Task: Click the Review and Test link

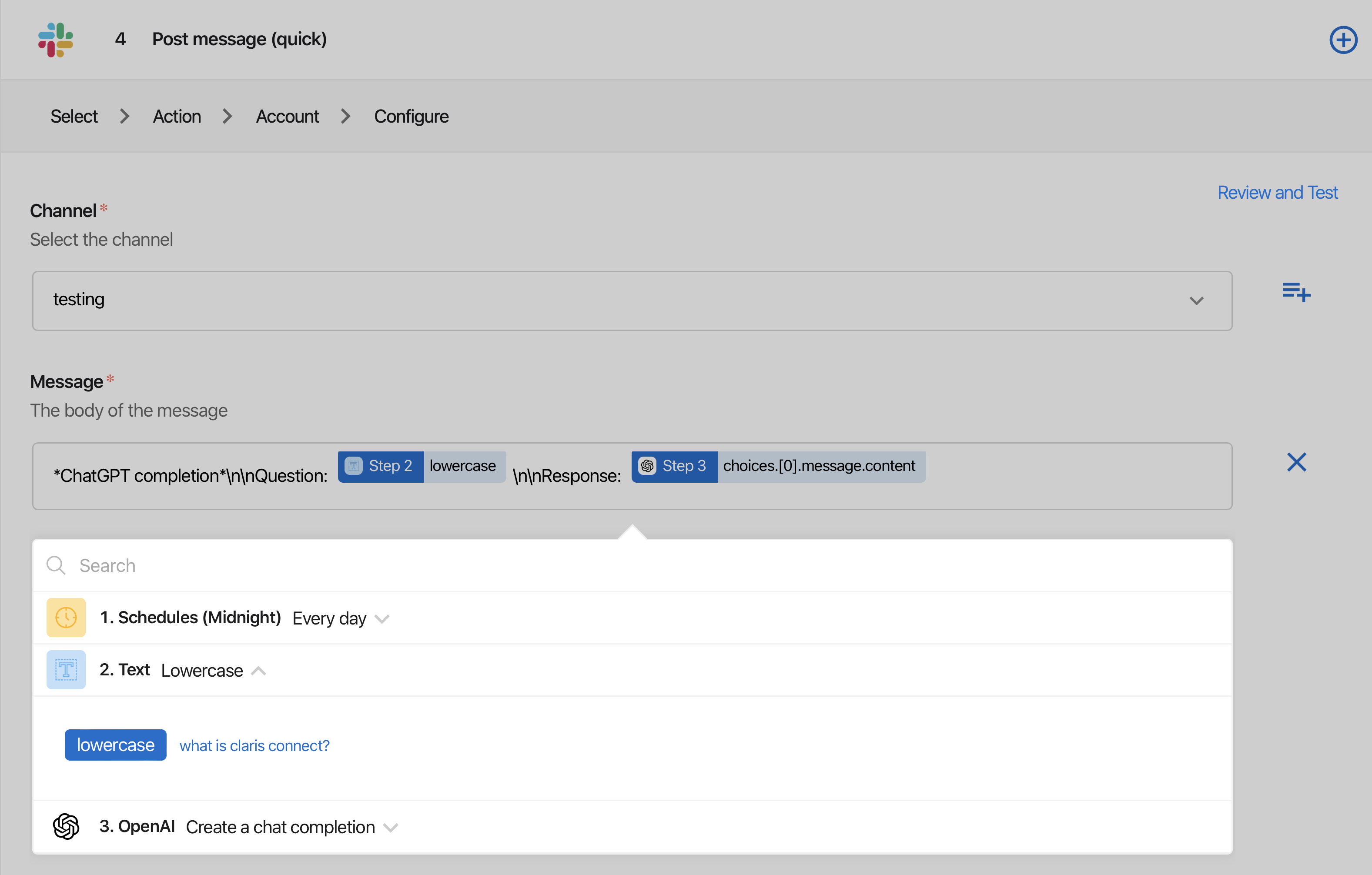Action: (x=1278, y=192)
